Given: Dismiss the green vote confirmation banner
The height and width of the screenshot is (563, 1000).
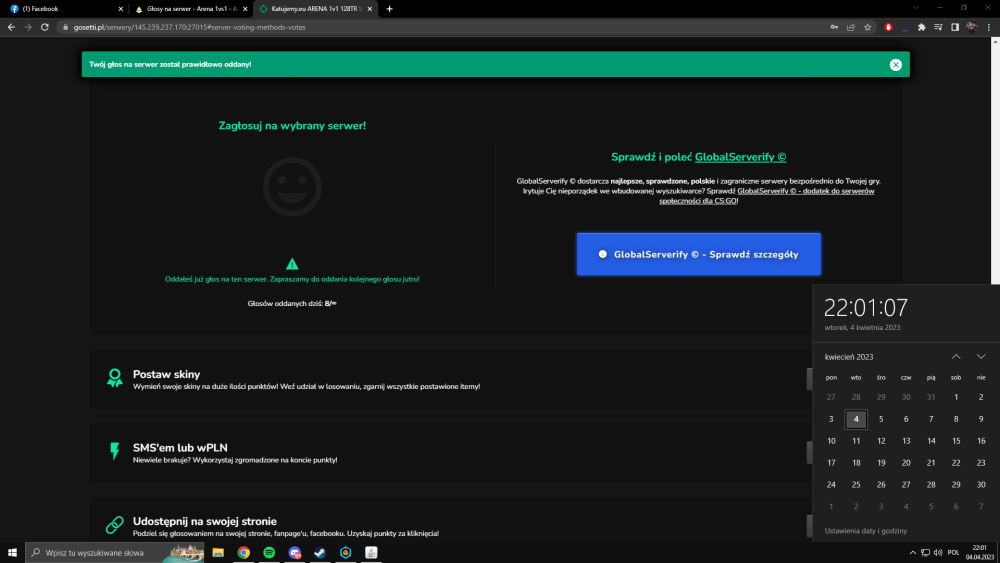Looking at the screenshot, I should pos(895,64).
